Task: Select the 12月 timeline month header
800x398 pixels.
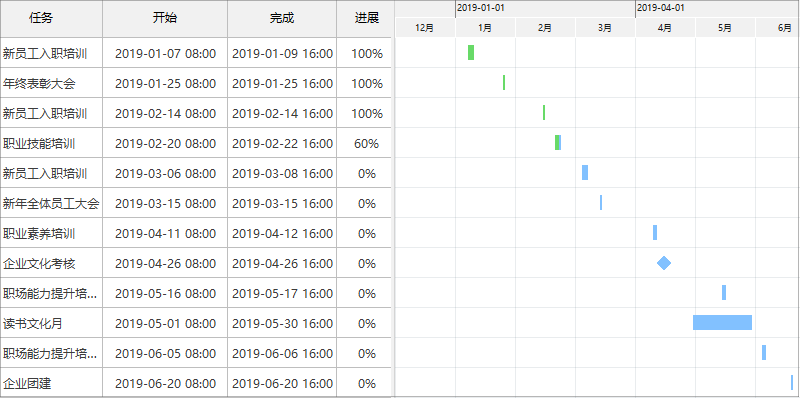Action: 425,28
